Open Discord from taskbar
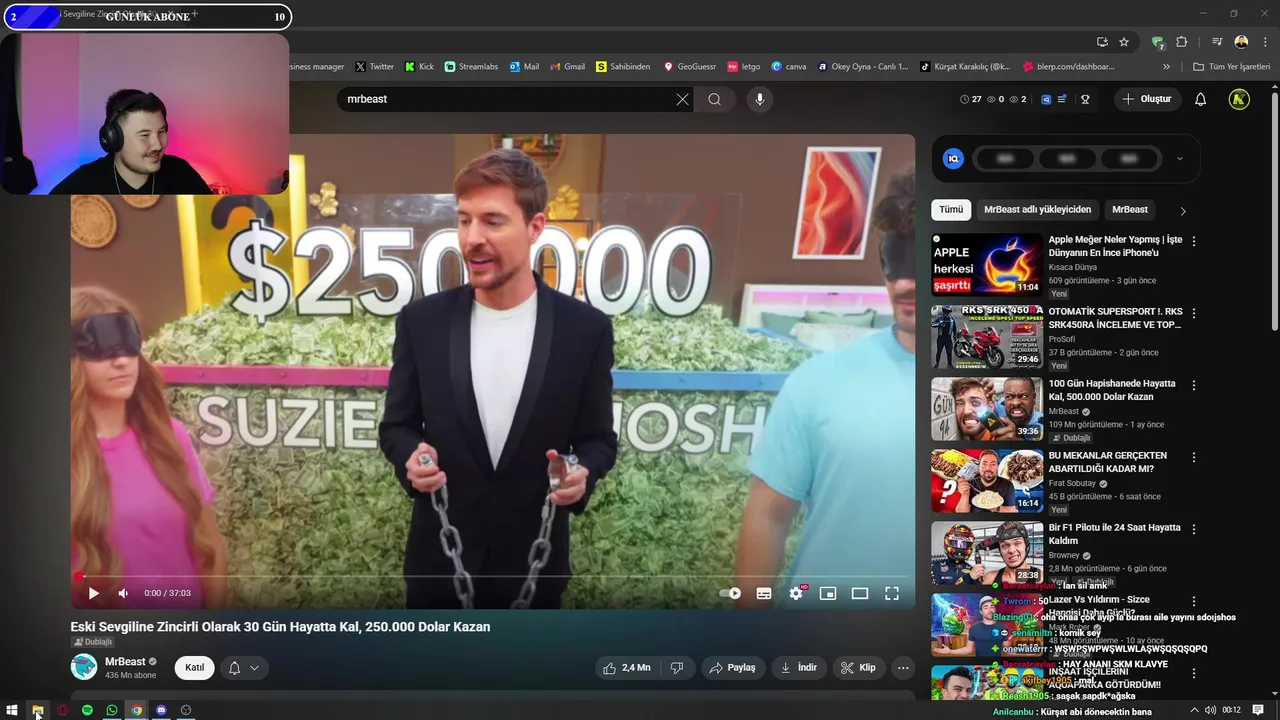Screen dimensions: 1280x720 pos(161,710)
